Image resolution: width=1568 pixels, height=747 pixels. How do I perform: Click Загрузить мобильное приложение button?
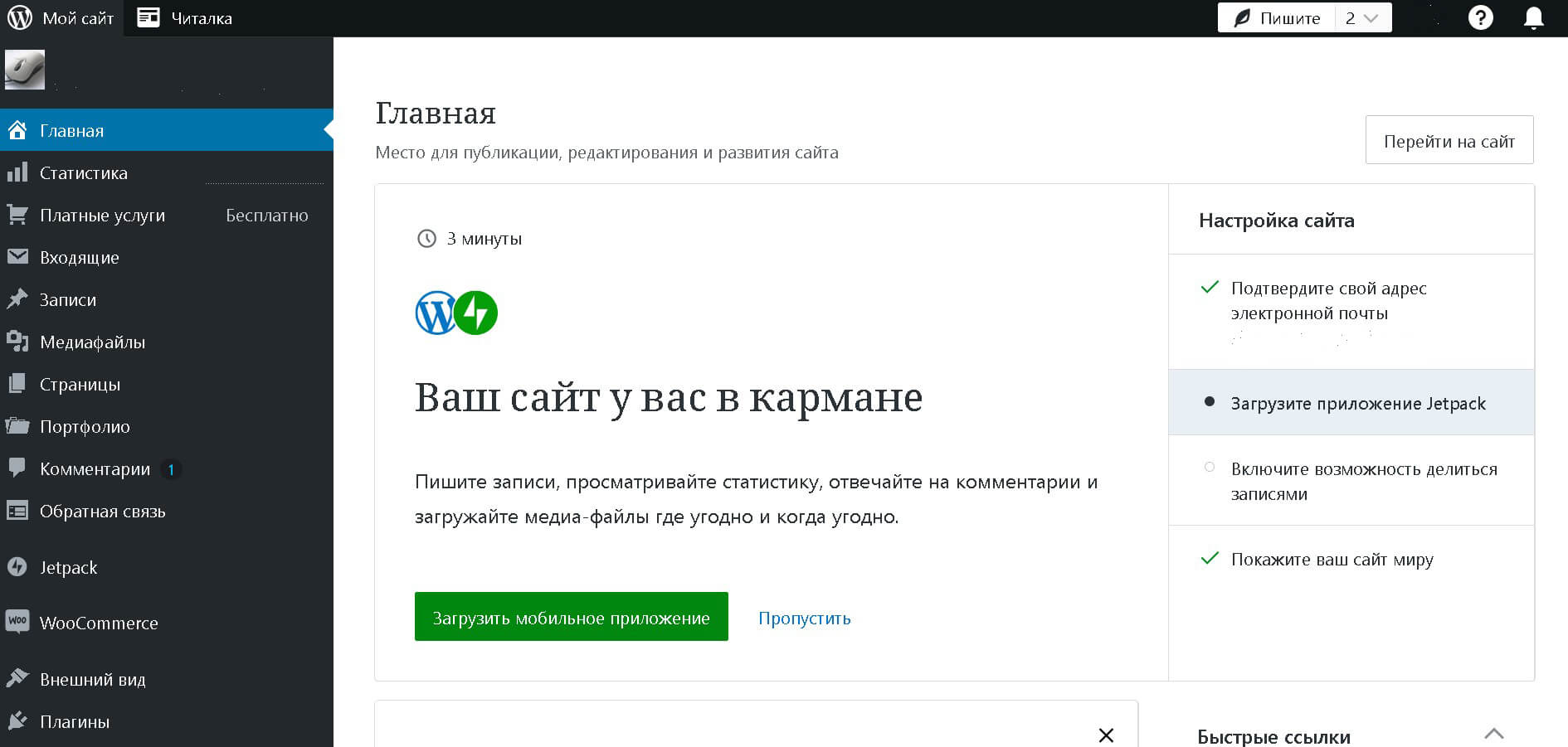click(x=572, y=617)
